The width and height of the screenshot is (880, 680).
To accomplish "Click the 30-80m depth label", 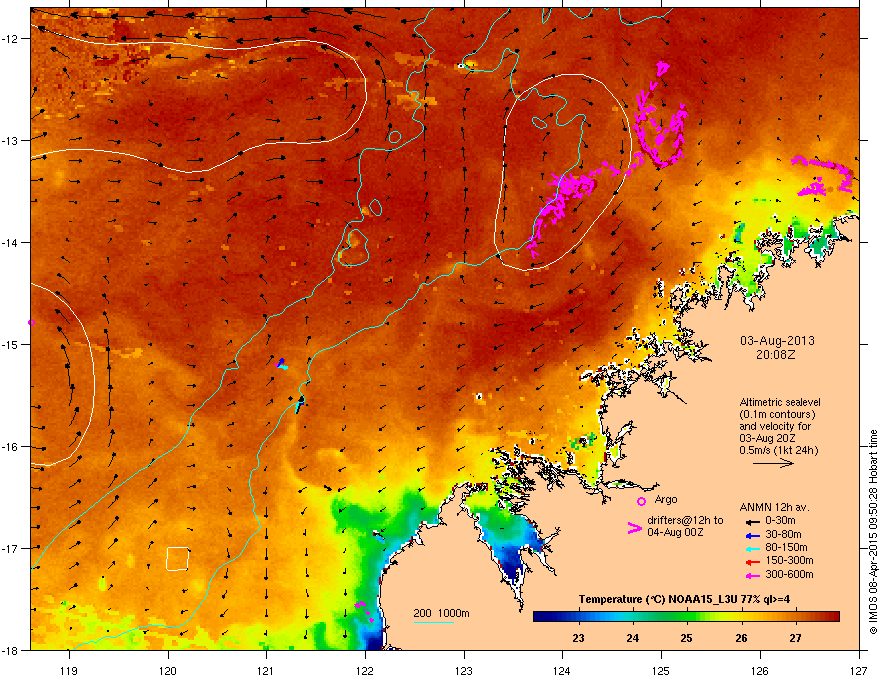I will (783, 534).
